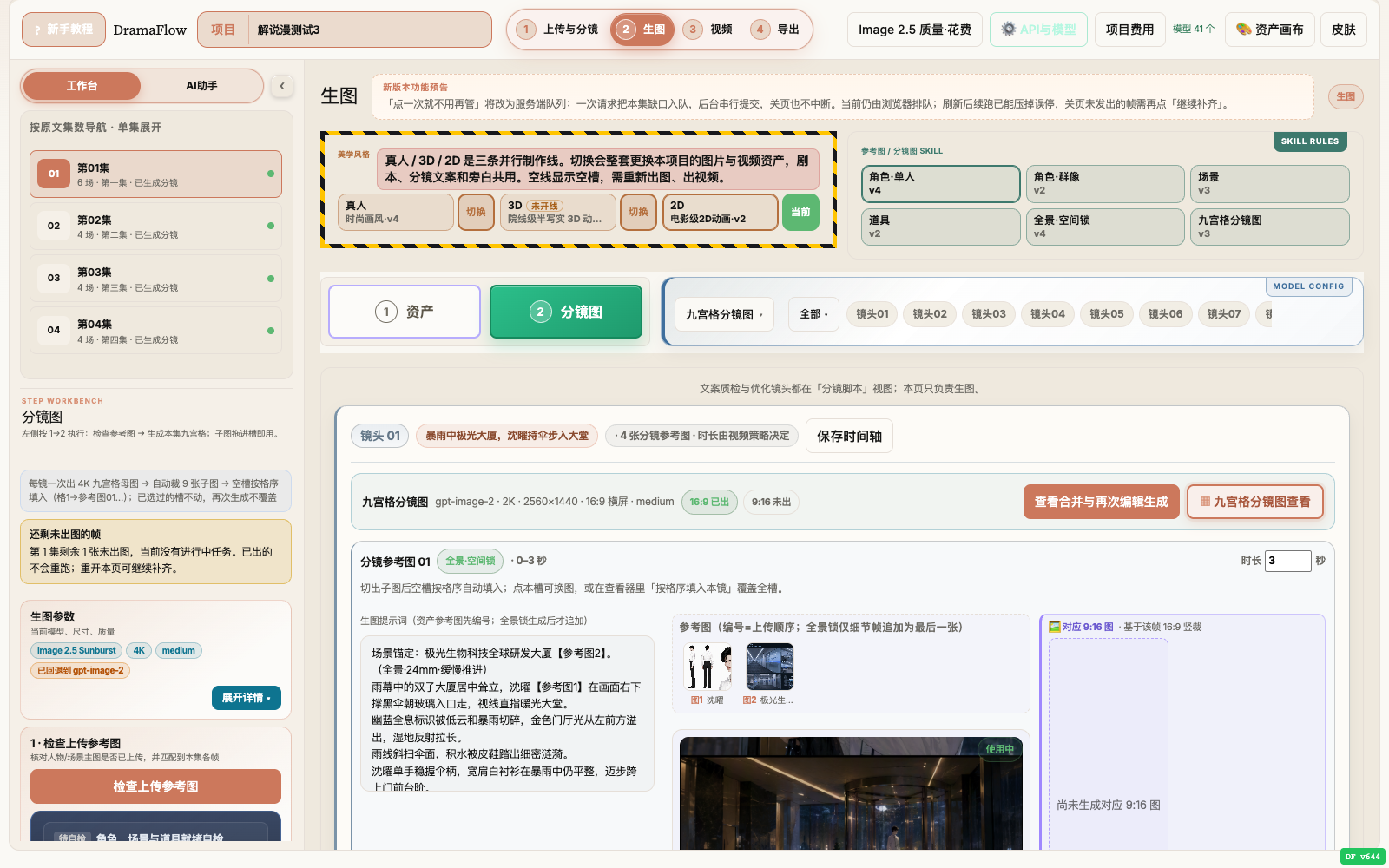Click 检查上传参考图 button
1389x868 pixels.
pyautogui.click(x=155, y=786)
